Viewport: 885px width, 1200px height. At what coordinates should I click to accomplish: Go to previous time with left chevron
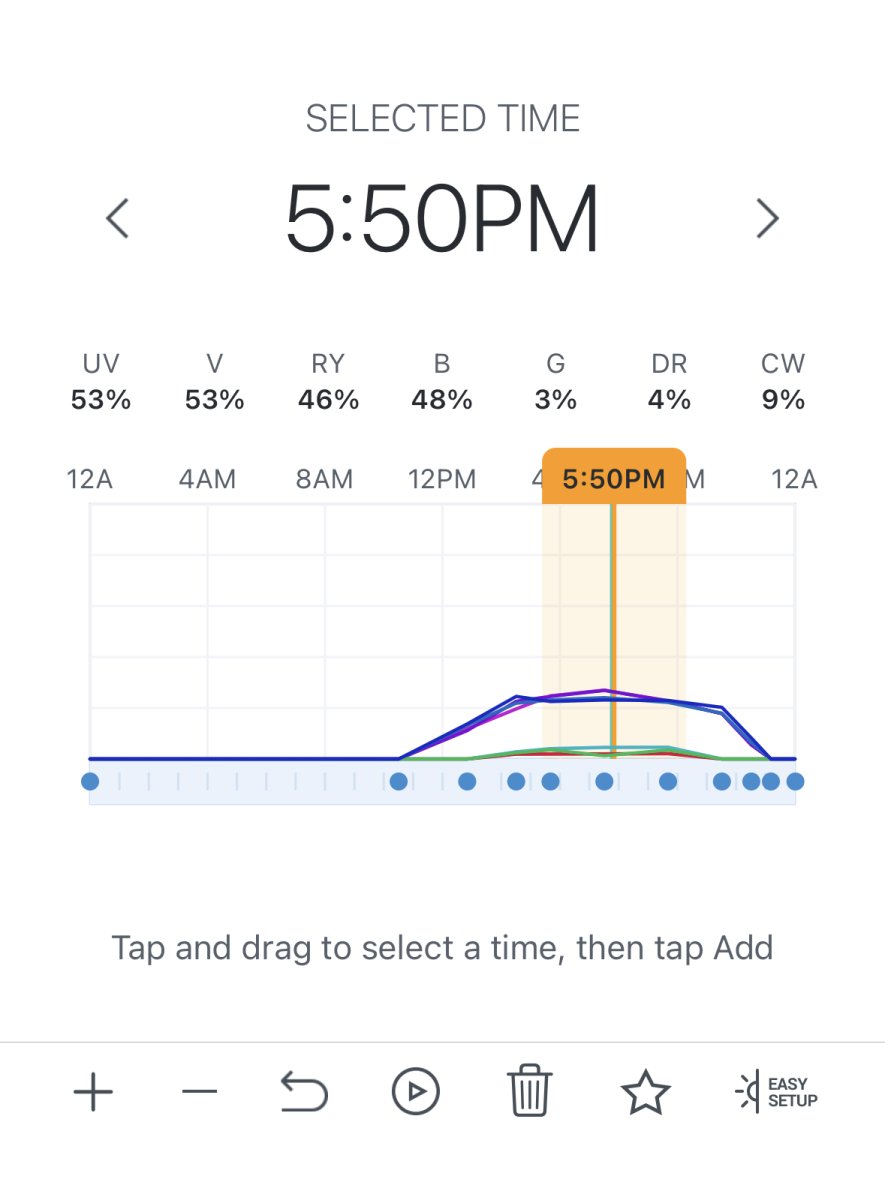click(118, 217)
